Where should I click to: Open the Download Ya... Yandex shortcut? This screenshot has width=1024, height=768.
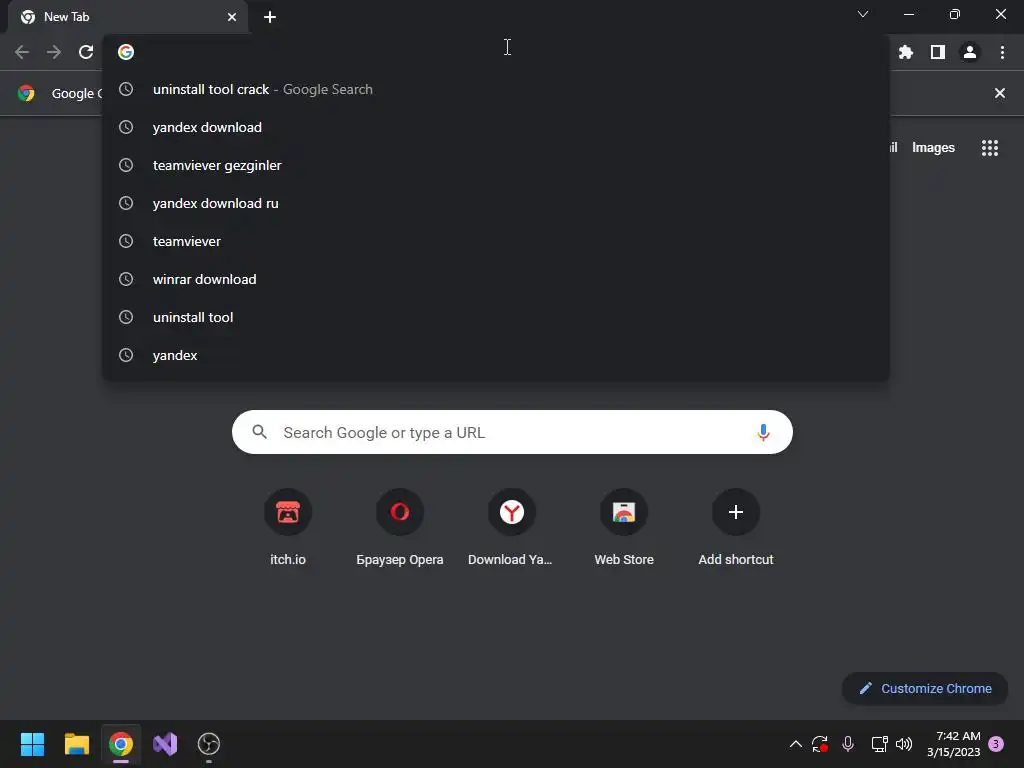coord(511,528)
